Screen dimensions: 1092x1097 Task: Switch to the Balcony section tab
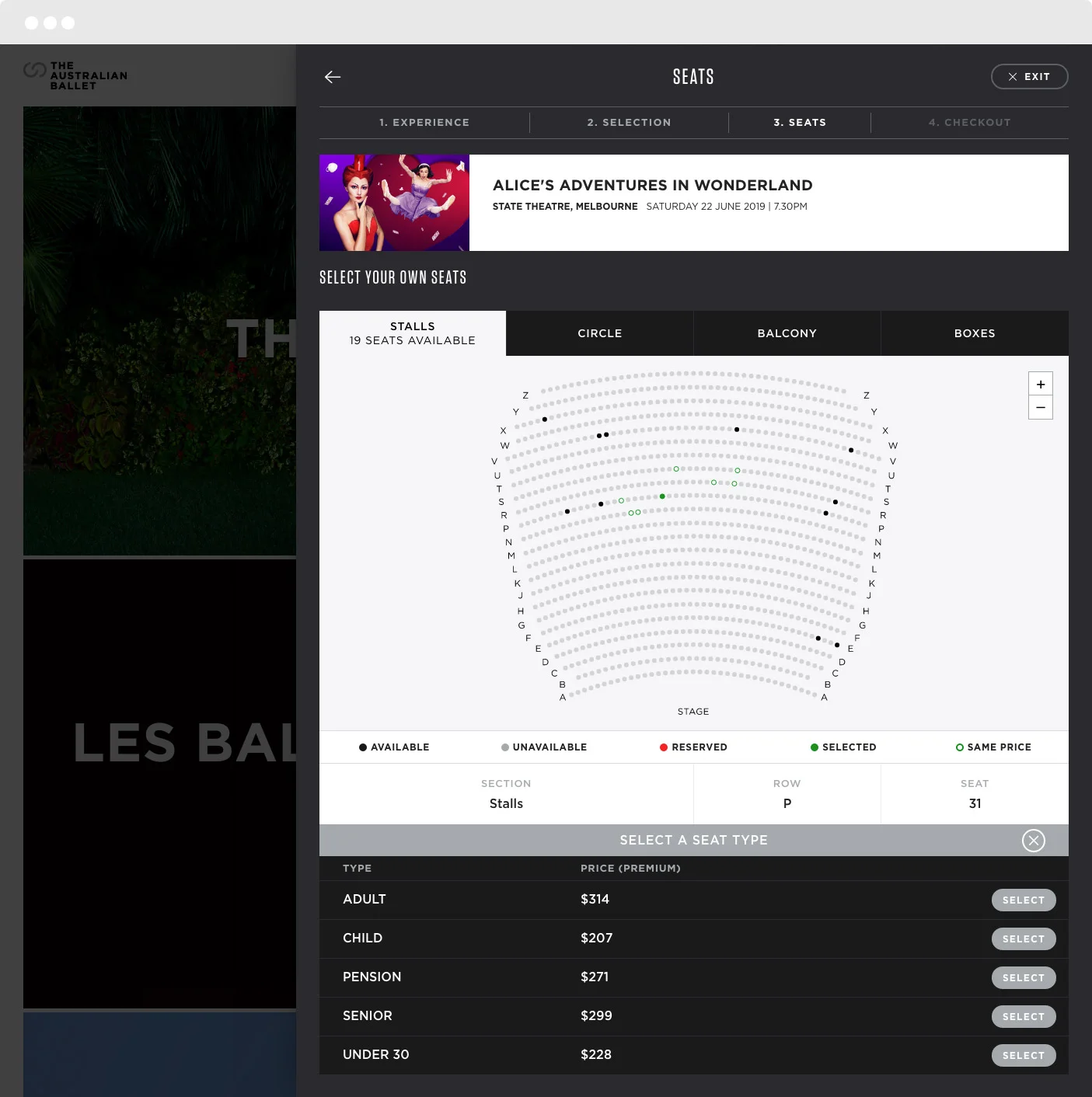click(787, 333)
